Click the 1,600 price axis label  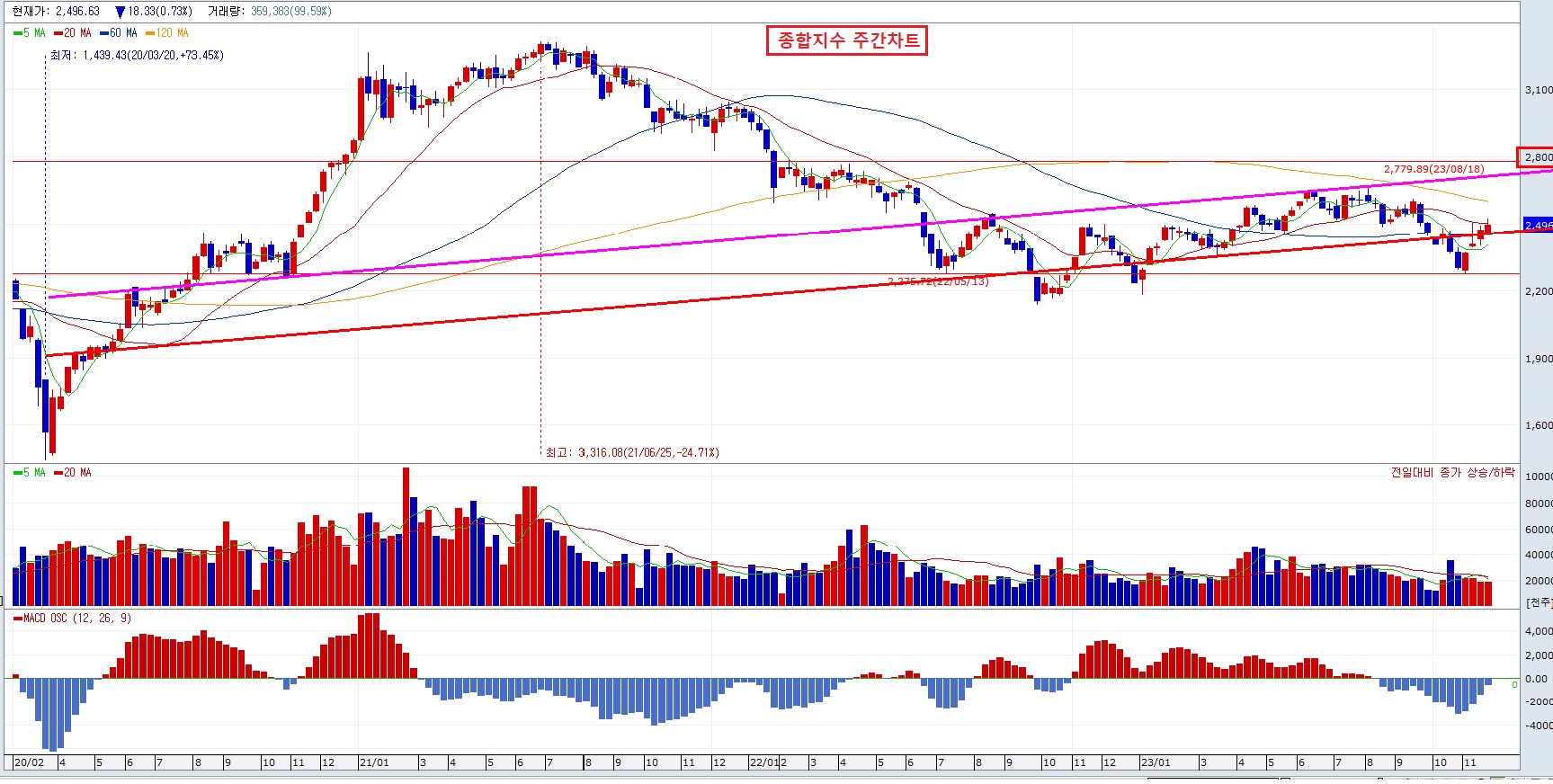(1539, 425)
